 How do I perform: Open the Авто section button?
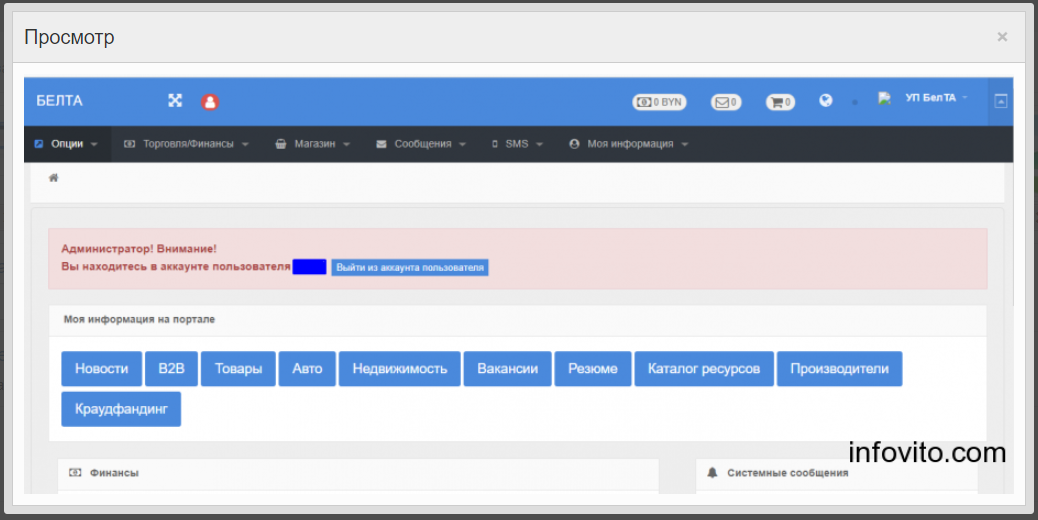pyautogui.click(x=307, y=368)
